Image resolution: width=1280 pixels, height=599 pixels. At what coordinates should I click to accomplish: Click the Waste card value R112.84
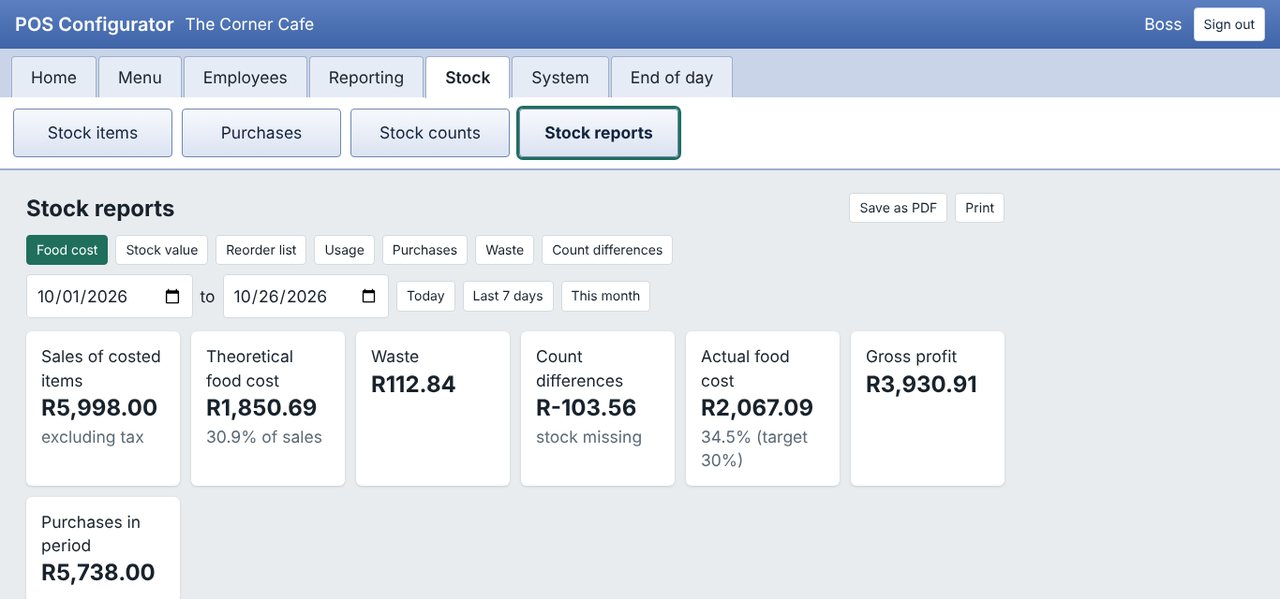[x=413, y=384]
